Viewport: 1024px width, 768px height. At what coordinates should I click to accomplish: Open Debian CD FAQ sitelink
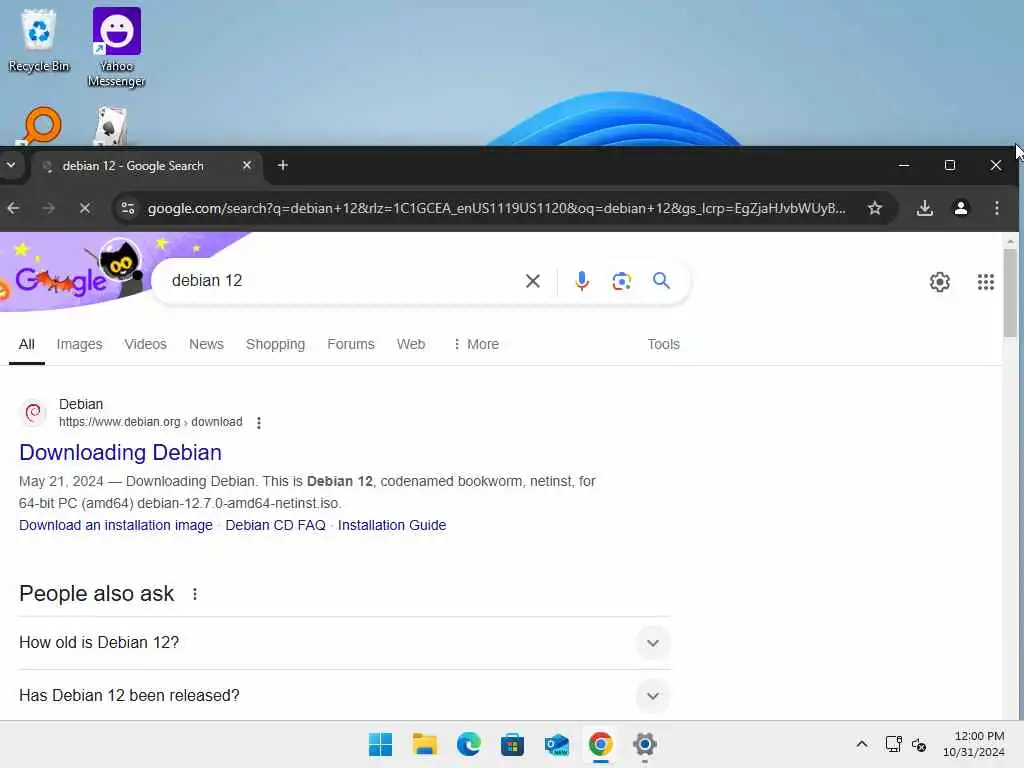pyautogui.click(x=275, y=526)
